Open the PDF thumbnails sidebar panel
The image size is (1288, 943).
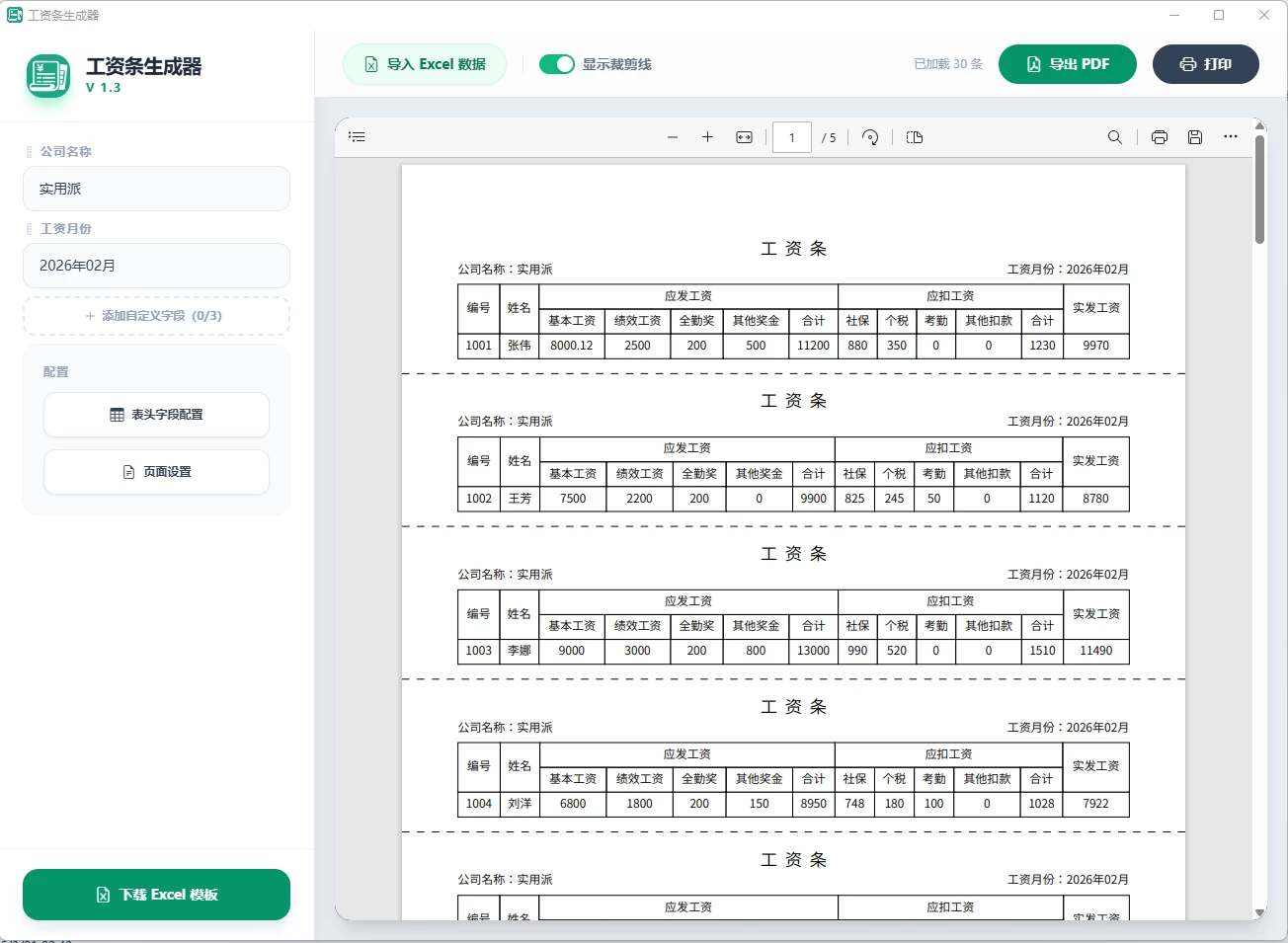click(x=357, y=136)
